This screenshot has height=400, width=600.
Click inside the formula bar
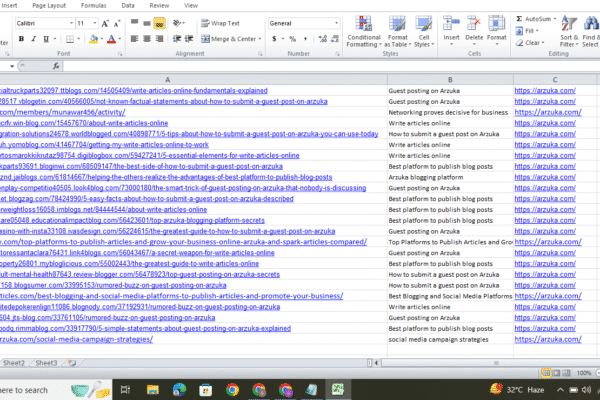pyautogui.click(x=329, y=66)
